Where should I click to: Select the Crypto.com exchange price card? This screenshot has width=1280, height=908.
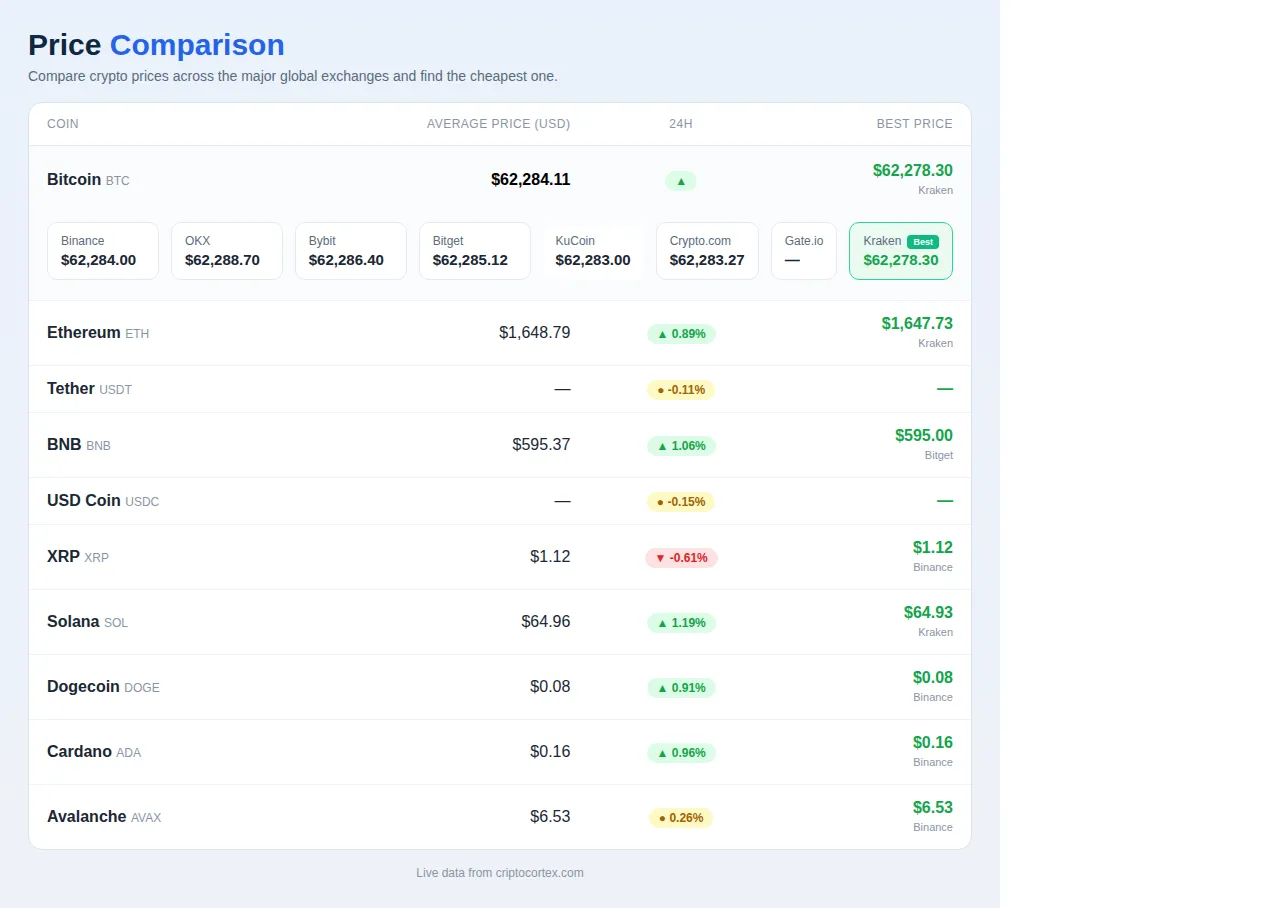tap(707, 251)
